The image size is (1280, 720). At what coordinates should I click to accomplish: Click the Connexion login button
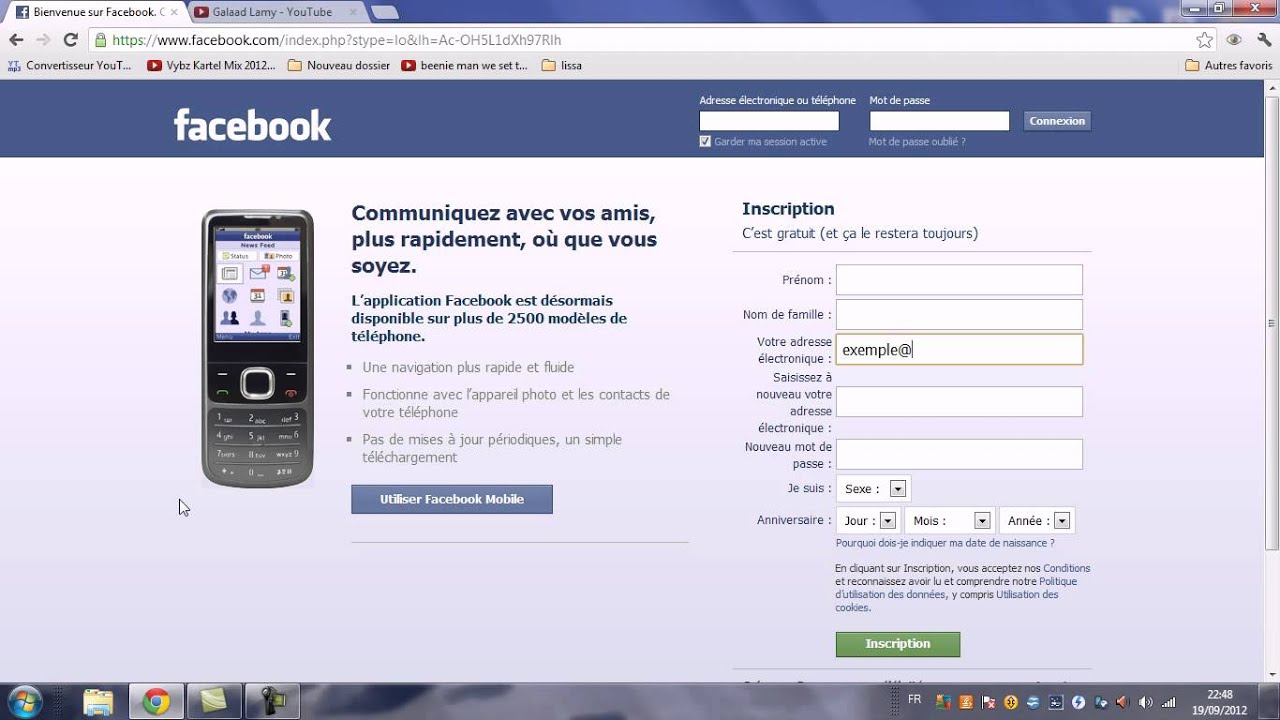[x=1057, y=121]
